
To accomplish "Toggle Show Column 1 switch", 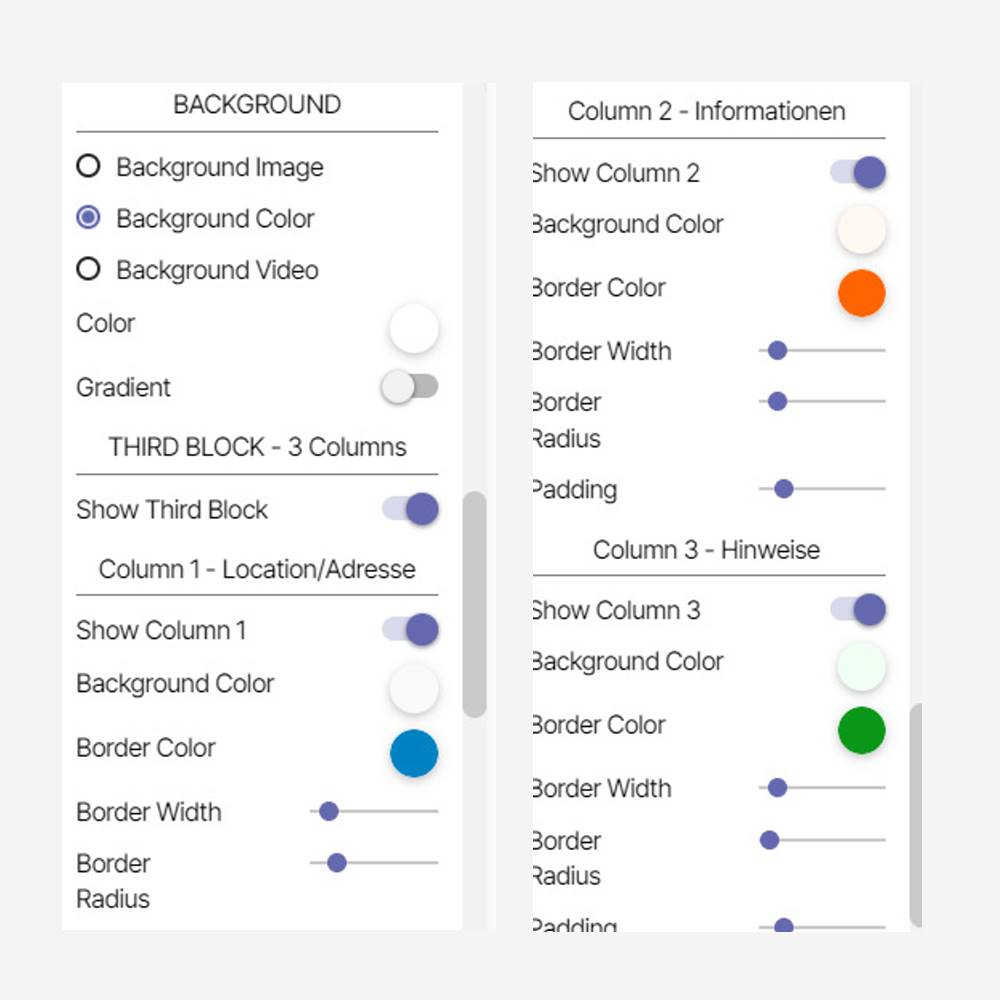I will click(x=411, y=629).
